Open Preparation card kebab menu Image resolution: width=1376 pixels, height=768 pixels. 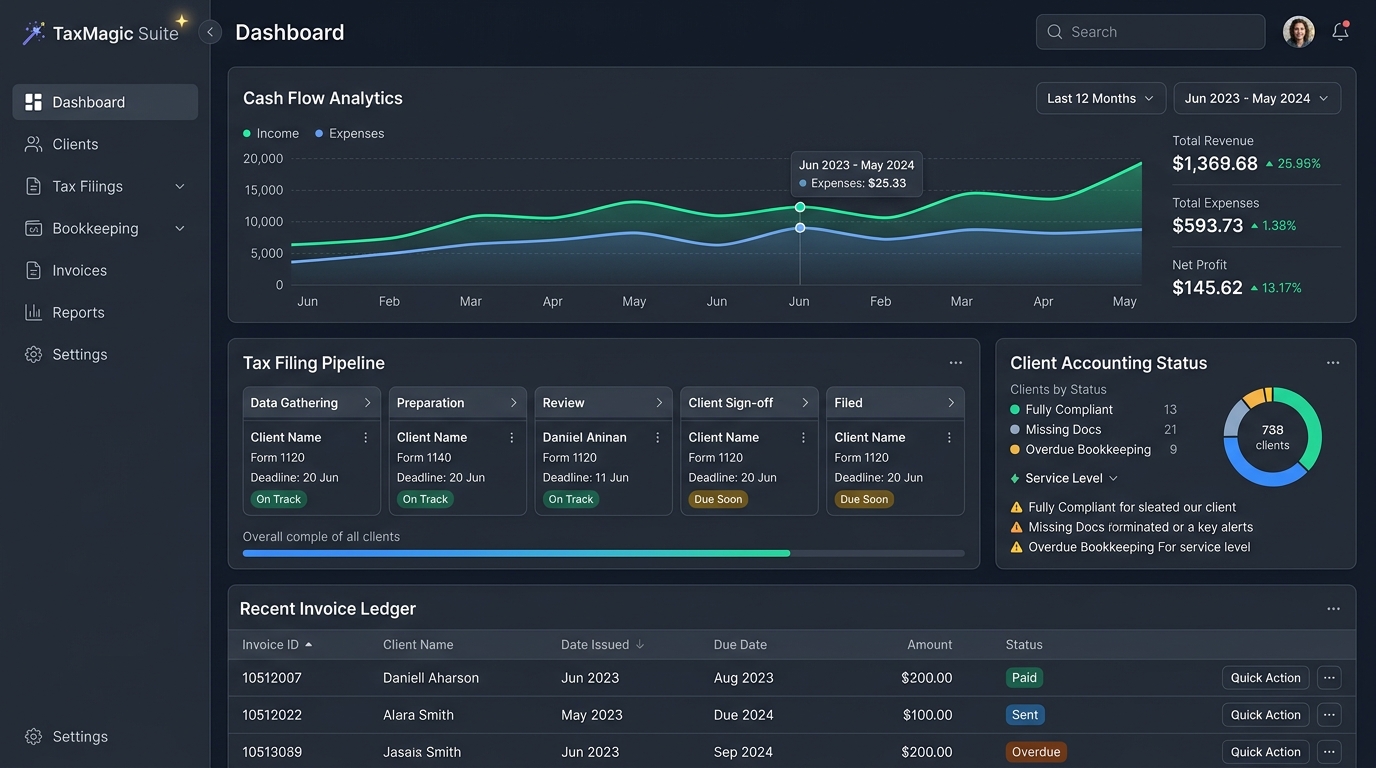(x=512, y=438)
